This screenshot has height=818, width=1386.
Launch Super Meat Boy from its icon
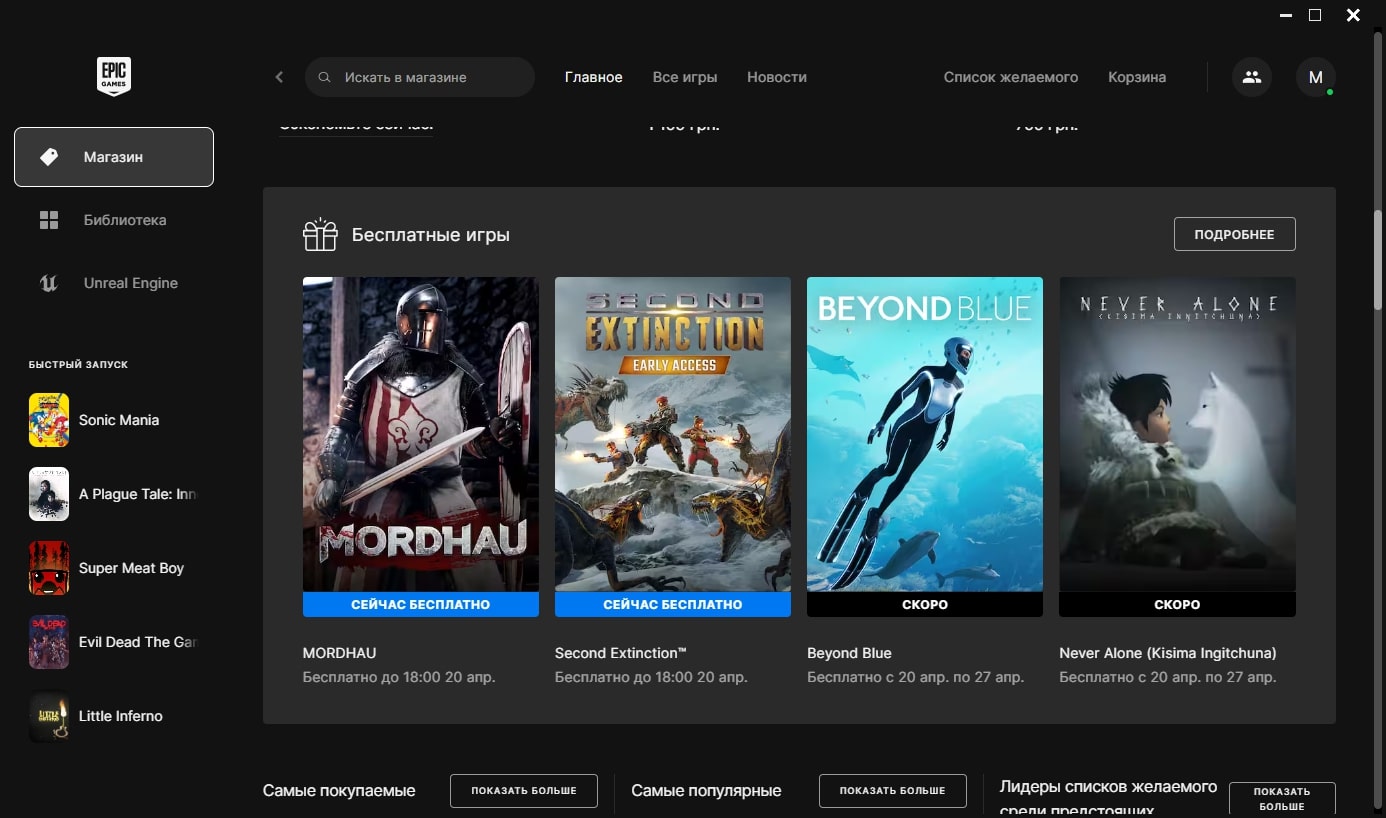[49, 568]
